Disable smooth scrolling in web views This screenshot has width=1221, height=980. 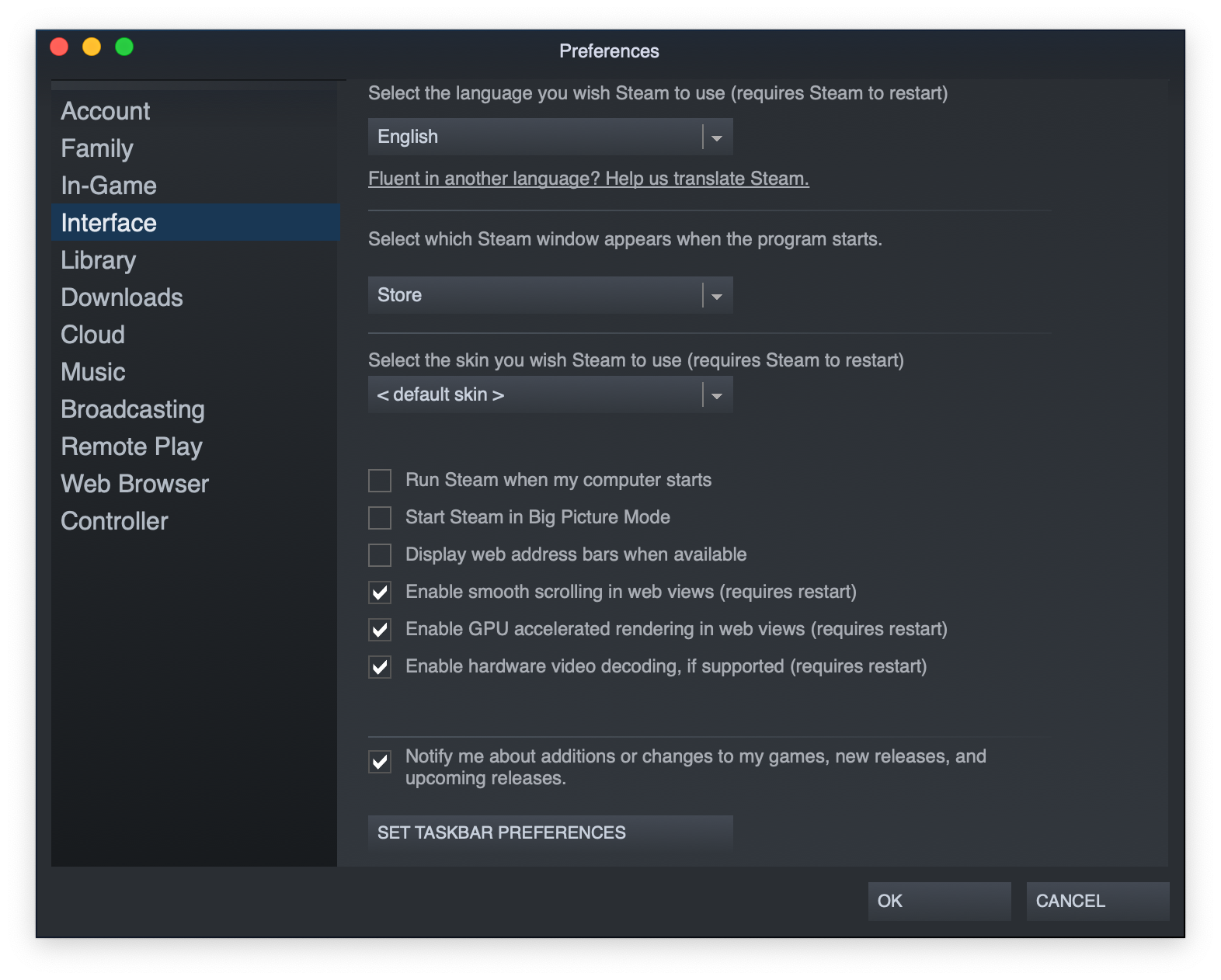coord(379,592)
